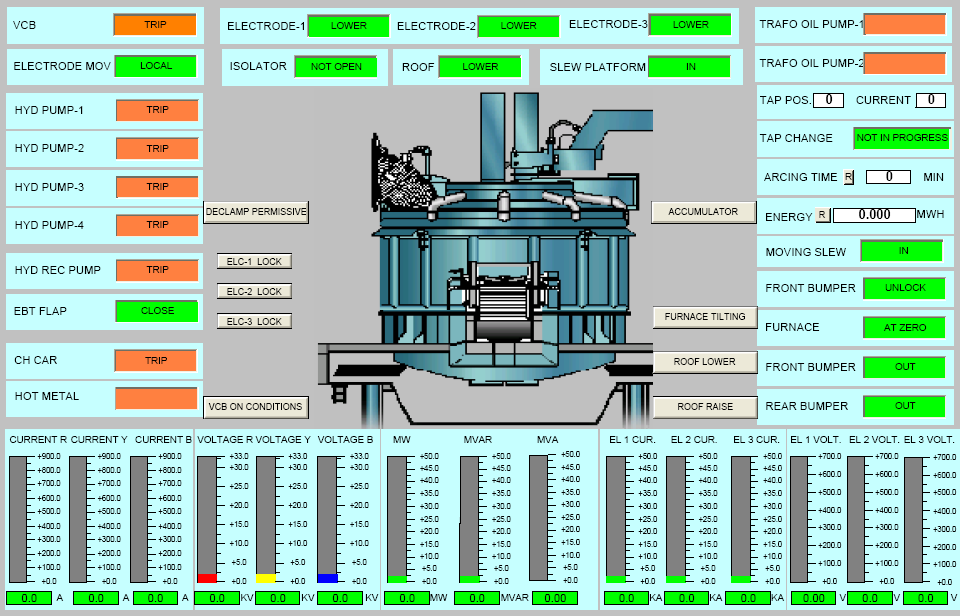Viewport: 960px width, 616px height.
Task: Click the ROOF LOWER button
Action: (x=705, y=362)
